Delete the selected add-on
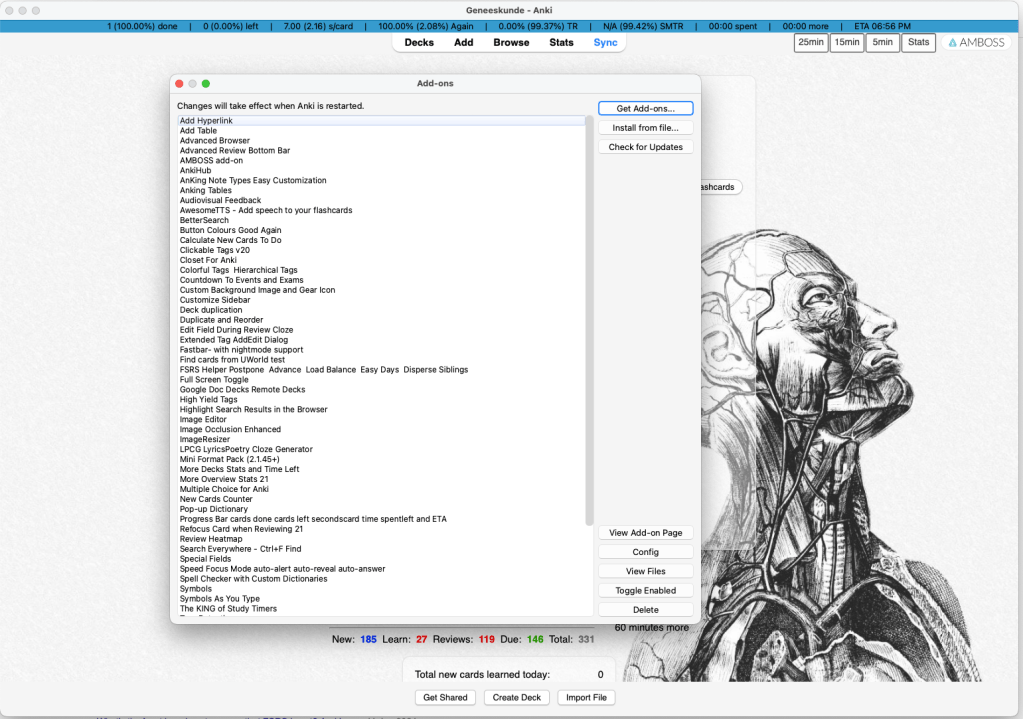Screen dimensions: 1023x719 pyautogui.click(x=645, y=609)
